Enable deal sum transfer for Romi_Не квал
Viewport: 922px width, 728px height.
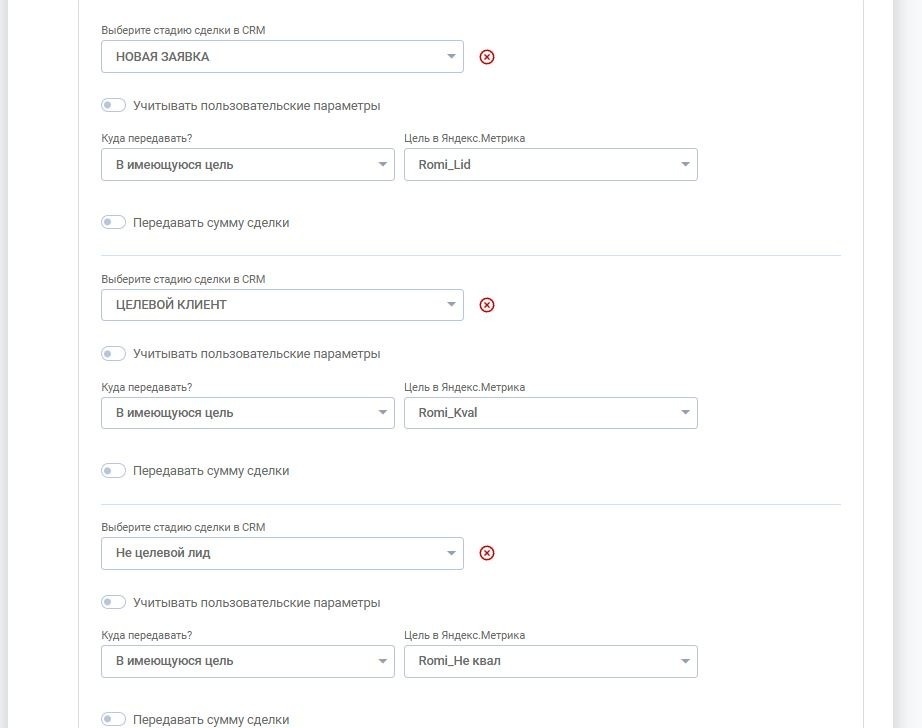(x=113, y=719)
